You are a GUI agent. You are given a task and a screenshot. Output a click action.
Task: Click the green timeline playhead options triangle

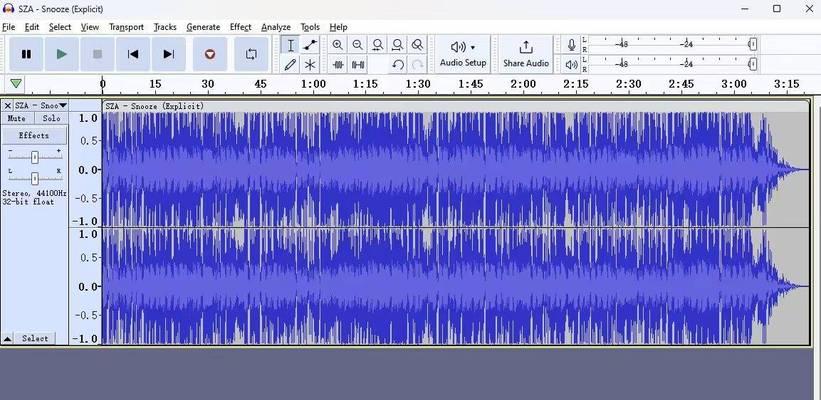tap(16, 83)
